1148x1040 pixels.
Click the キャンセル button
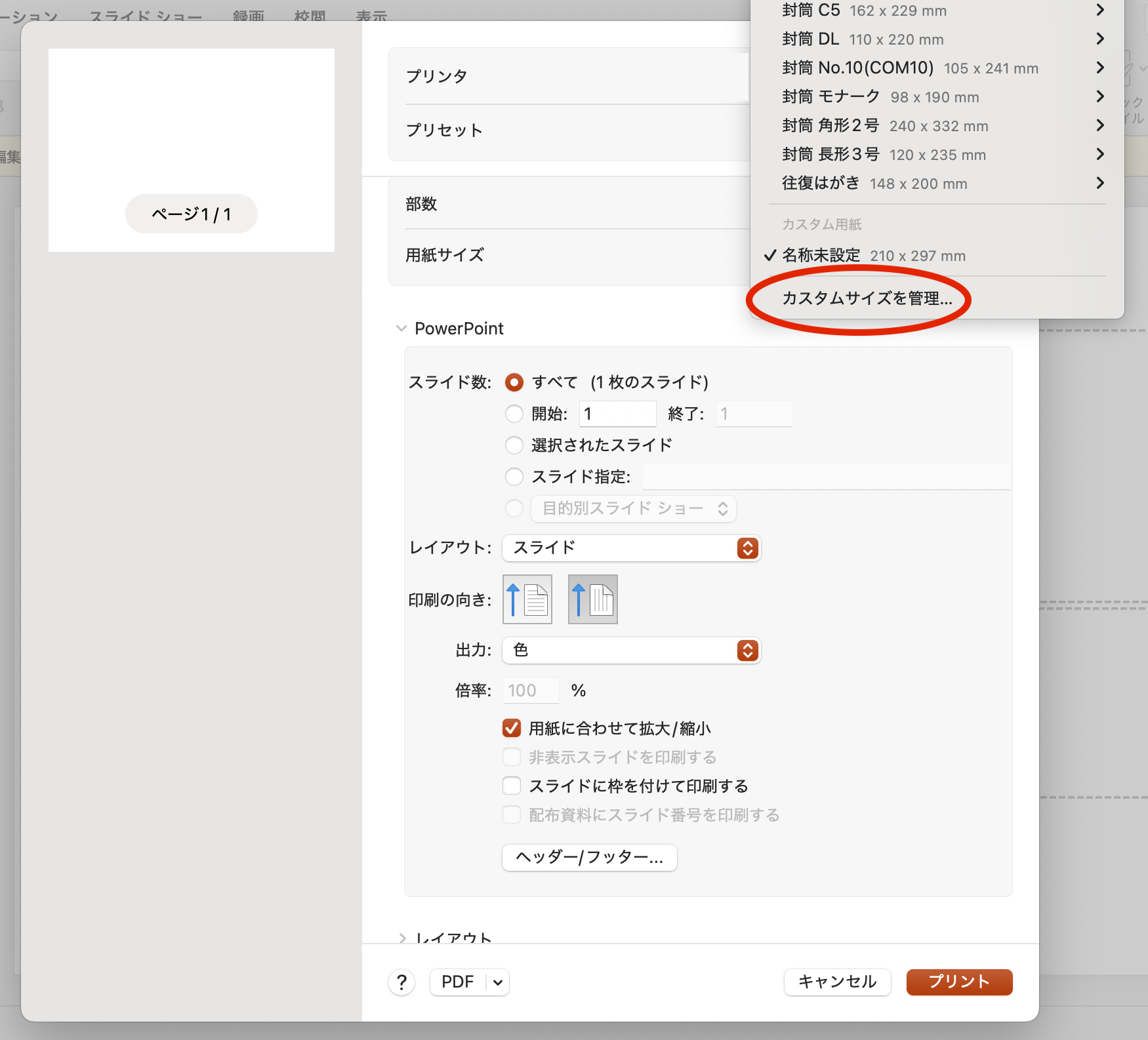(837, 982)
